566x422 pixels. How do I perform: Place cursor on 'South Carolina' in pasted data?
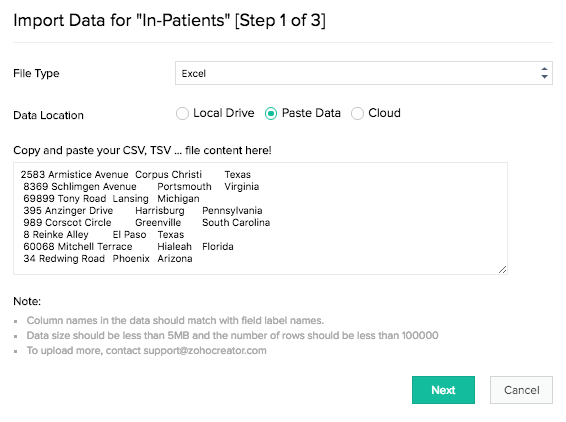tap(236, 223)
